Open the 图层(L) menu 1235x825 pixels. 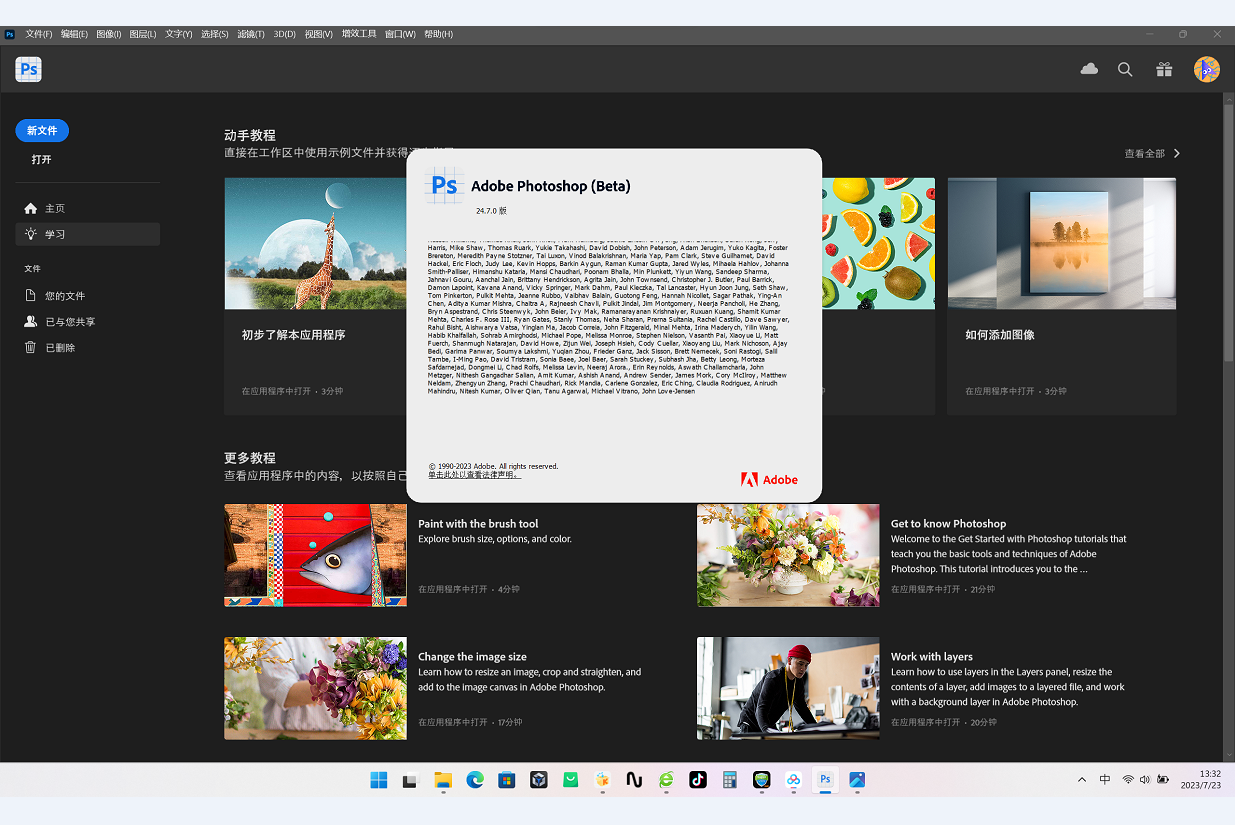point(143,34)
